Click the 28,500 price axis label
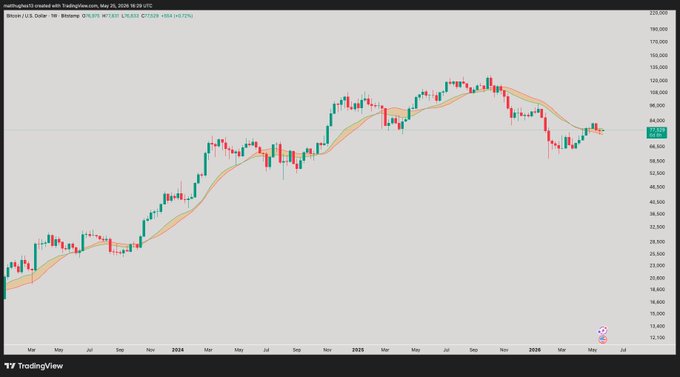This screenshot has width=680, height=377. click(x=658, y=242)
